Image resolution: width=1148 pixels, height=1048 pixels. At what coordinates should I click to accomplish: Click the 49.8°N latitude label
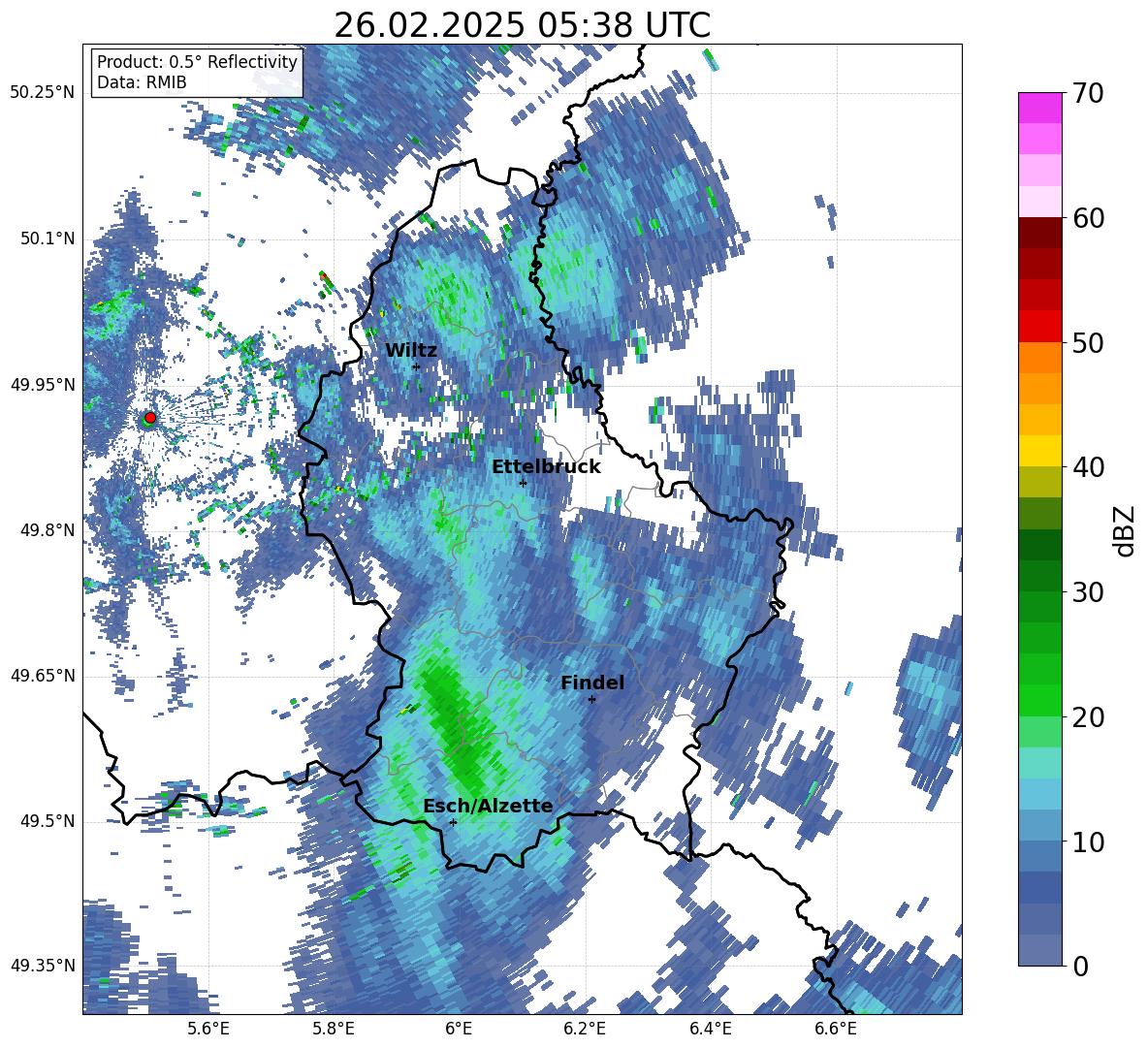[x=48, y=531]
